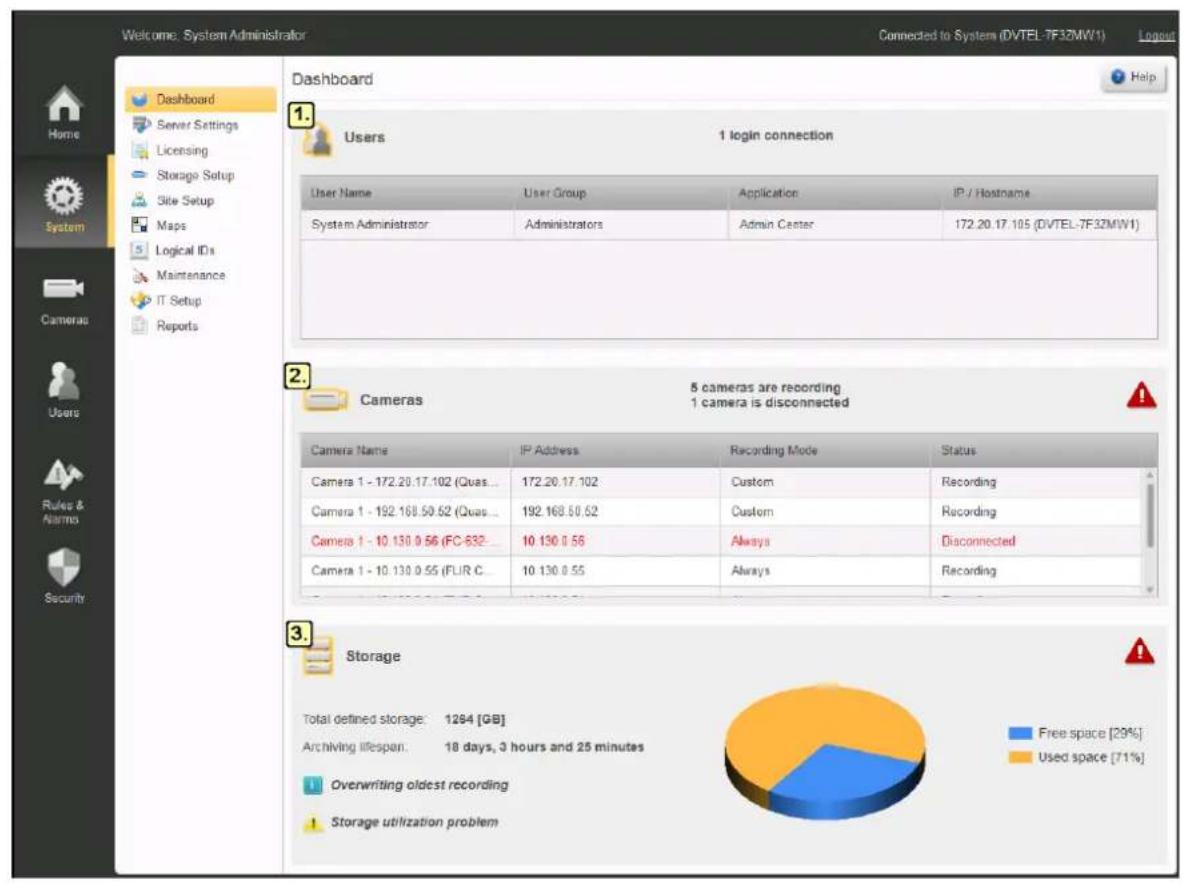Image resolution: width=1184 pixels, height=884 pixels.
Task: Click the Maintenance icon
Action: tap(140, 276)
